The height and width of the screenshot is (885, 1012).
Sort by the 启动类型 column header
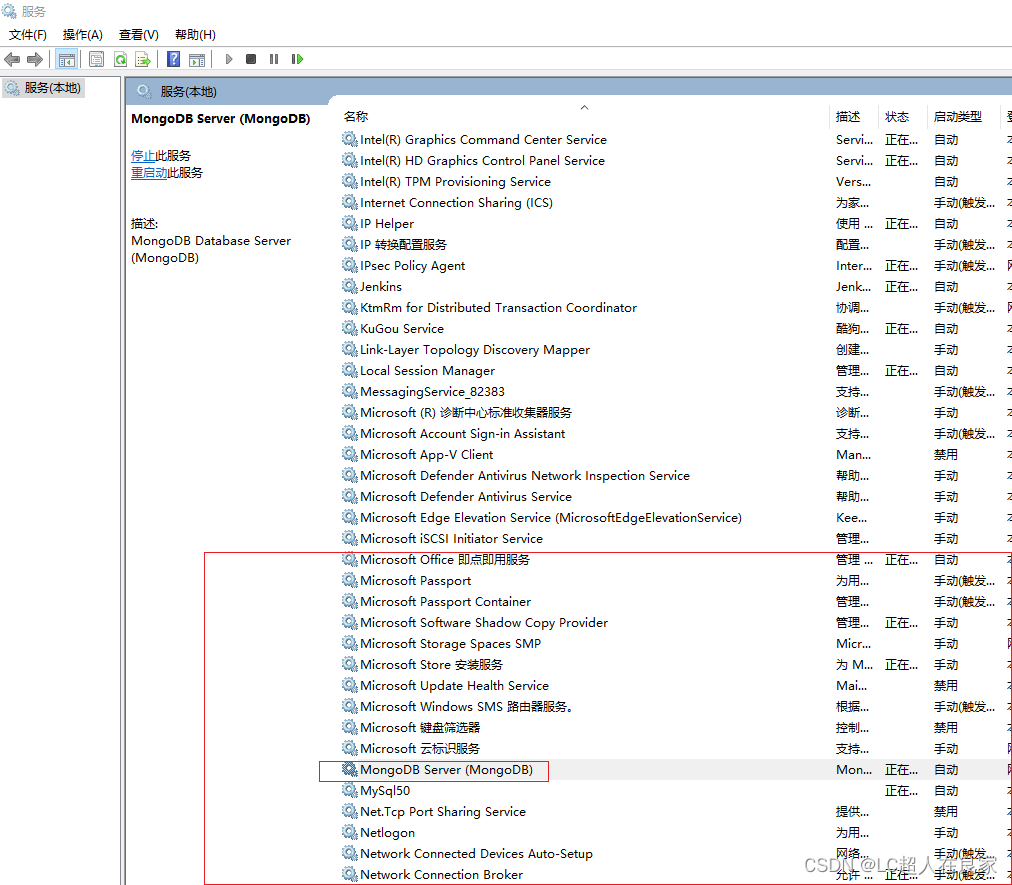point(957,117)
